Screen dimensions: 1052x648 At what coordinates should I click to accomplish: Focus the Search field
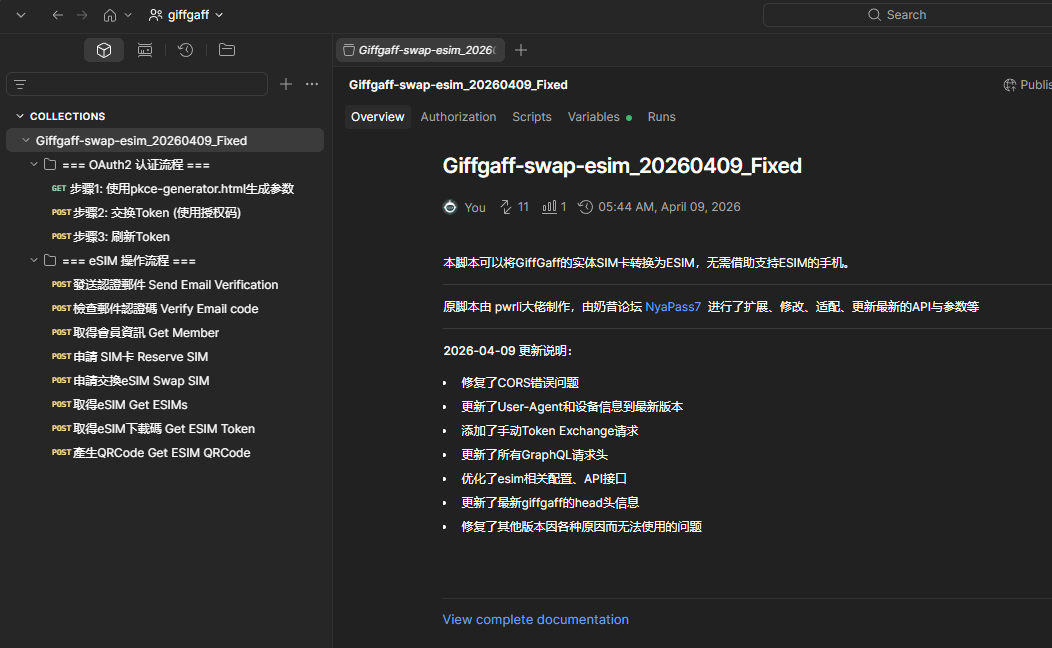click(x=907, y=15)
